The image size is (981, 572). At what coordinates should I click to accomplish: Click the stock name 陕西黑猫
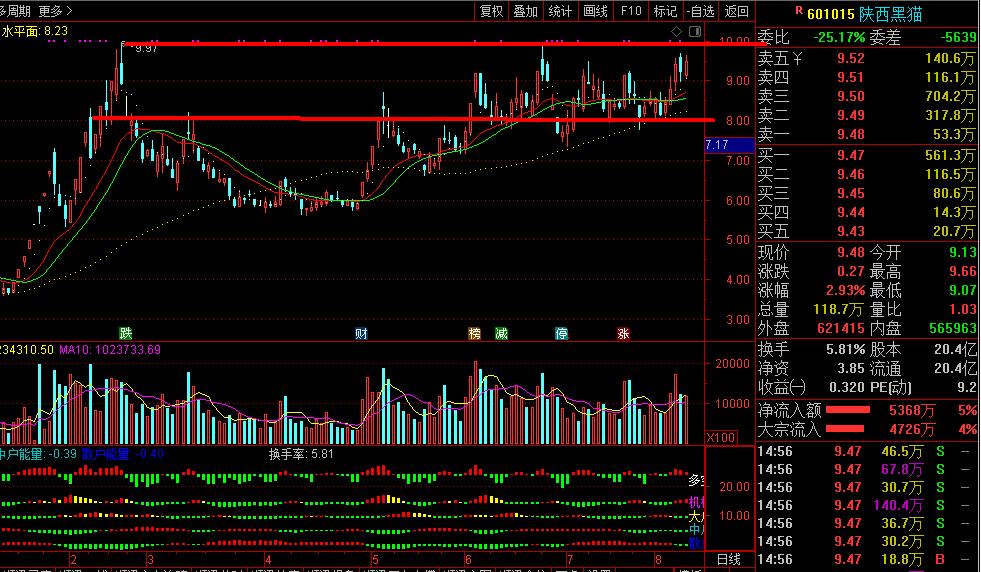tap(890, 14)
